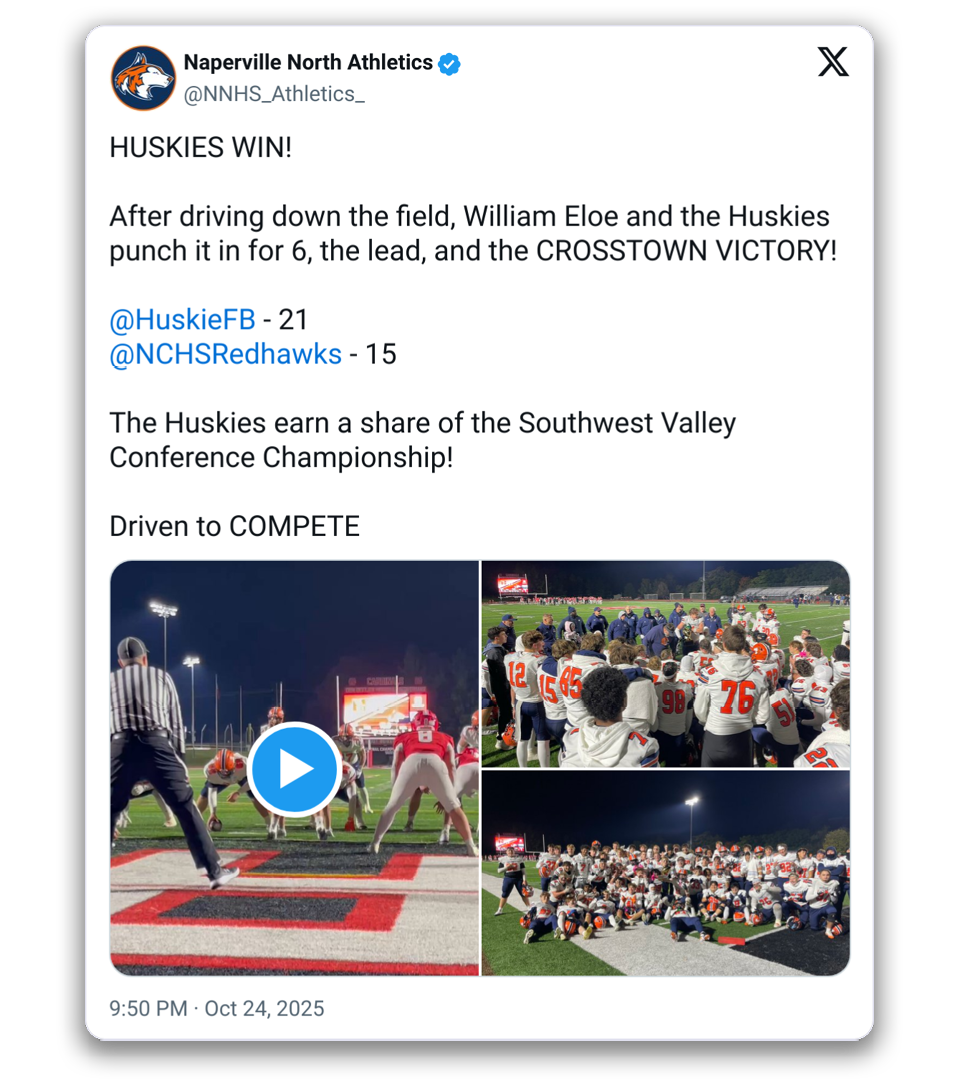Viewport: 959px width, 1084px height.
Task: Open the team group pose photo
Action: pyautogui.click(x=665, y=873)
